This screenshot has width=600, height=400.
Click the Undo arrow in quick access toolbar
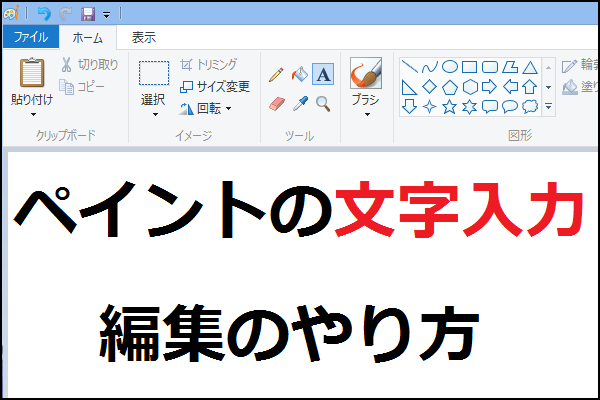coord(44,13)
